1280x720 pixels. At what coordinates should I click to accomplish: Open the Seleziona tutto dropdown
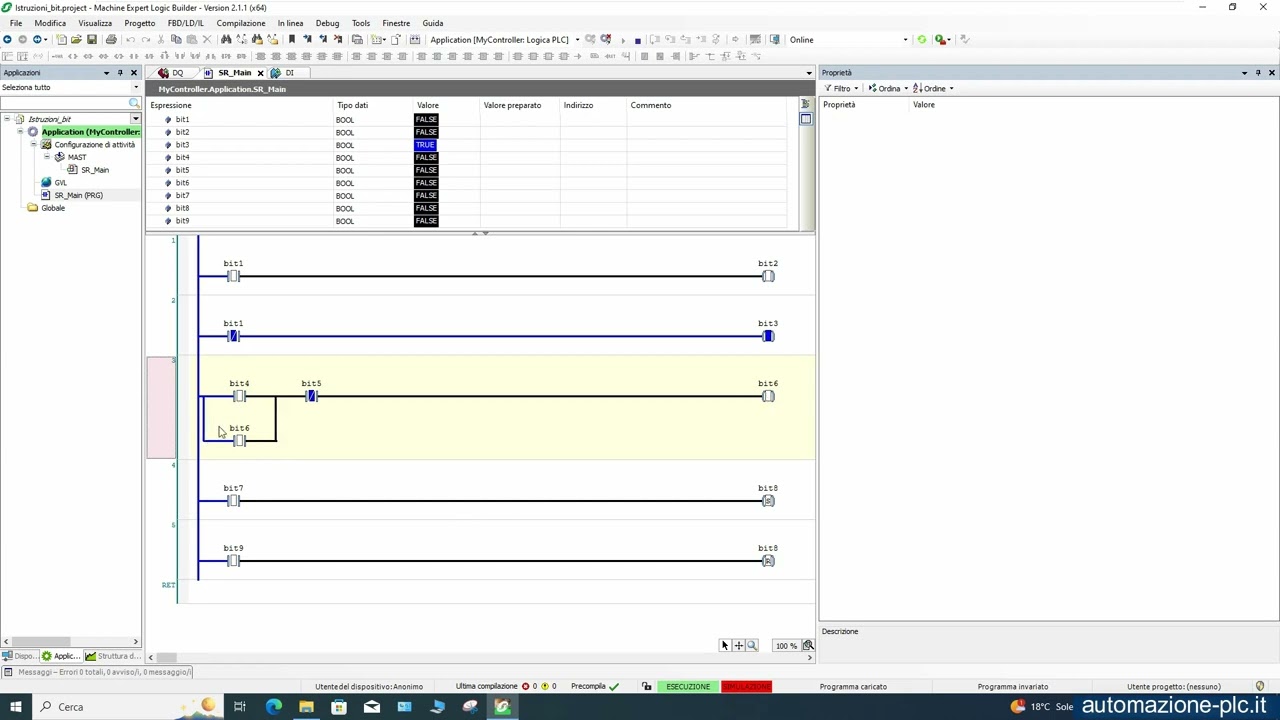coord(136,87)
